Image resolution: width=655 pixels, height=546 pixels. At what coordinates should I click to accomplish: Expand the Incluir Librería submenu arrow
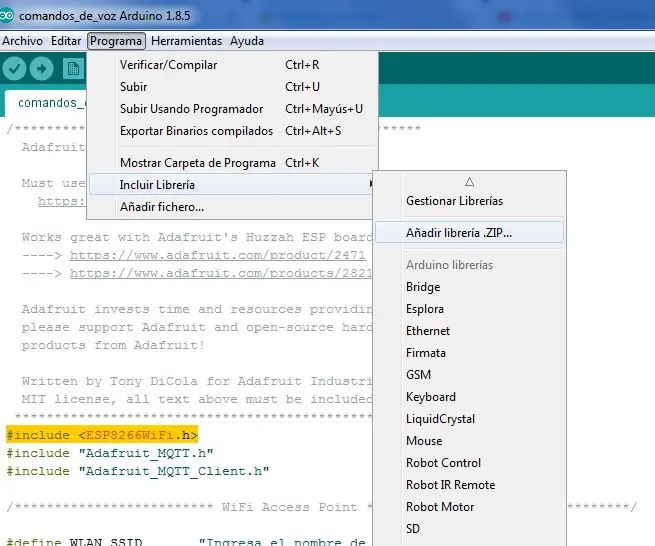[371, 184]
